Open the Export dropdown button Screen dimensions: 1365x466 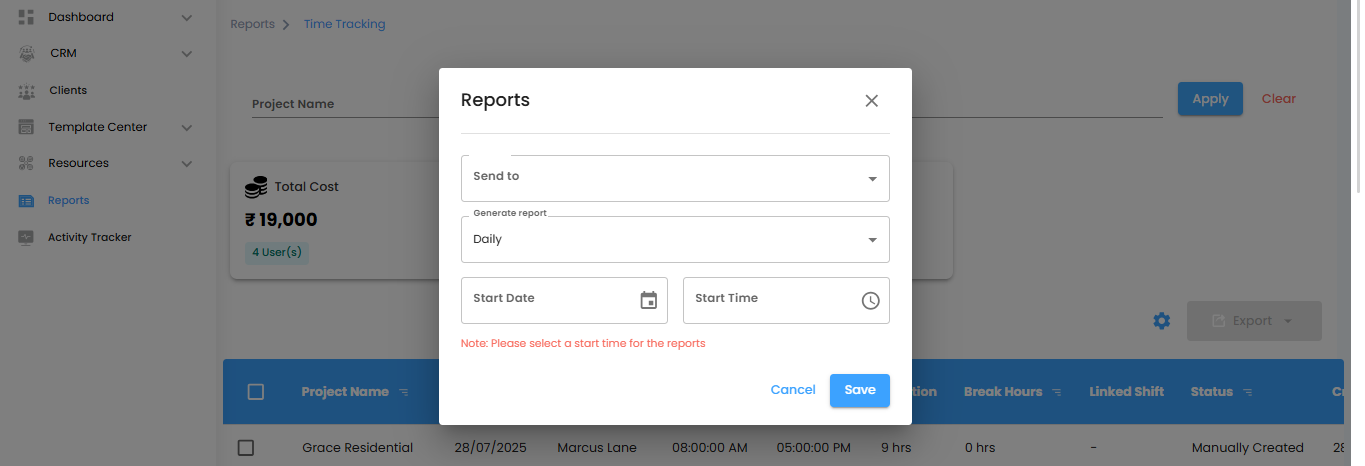1254,321
